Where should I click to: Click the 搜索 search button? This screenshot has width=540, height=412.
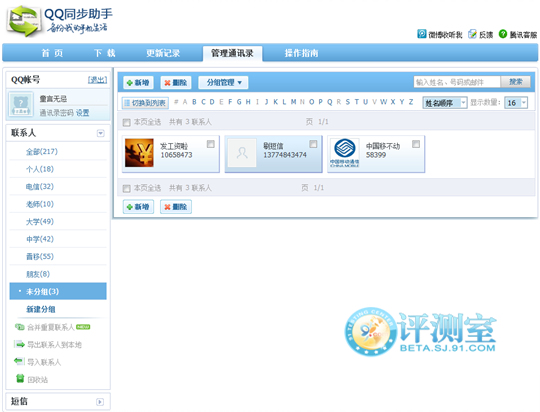[x=516, y=82]
